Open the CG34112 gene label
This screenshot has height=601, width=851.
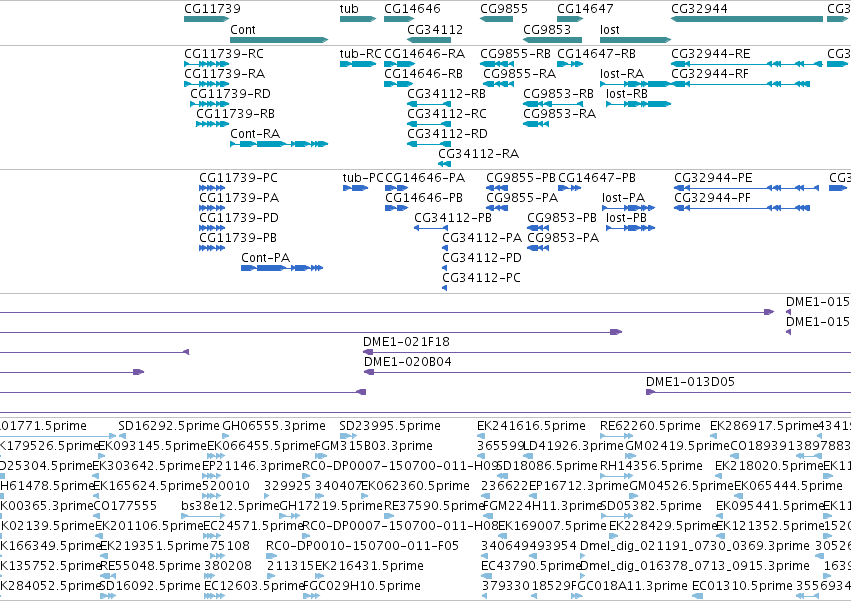tap(435, 29)
